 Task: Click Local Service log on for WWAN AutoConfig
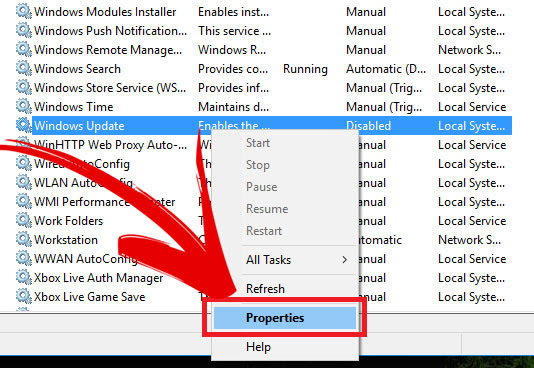472,259
